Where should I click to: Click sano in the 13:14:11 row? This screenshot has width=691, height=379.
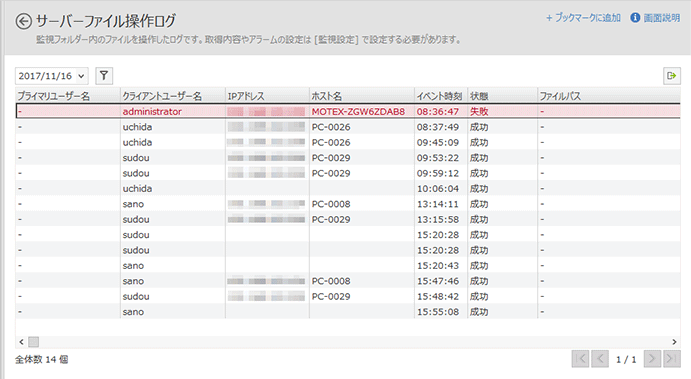(x=133, y=204)
